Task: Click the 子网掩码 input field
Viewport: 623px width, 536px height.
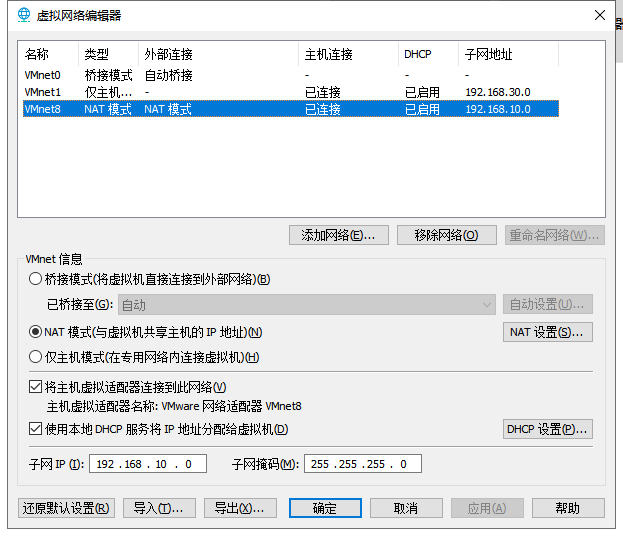Action: coord(363,464)
